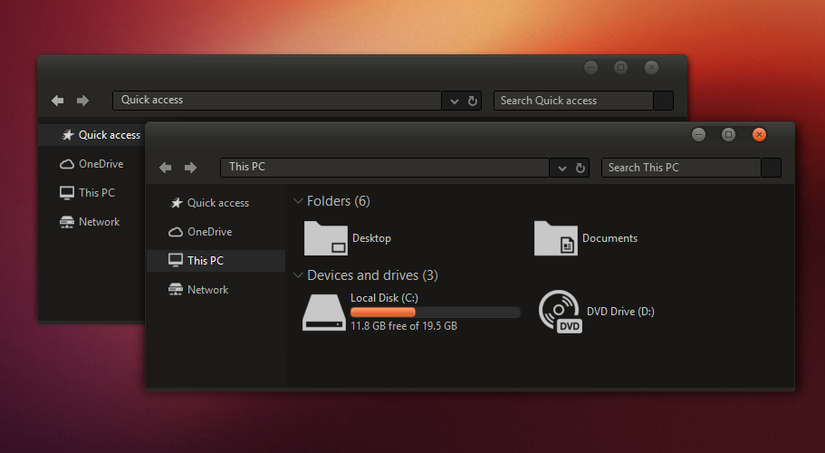This screenshot has height=453, width=825.
Task: Click the back arrow in This PC window
Action: 165,167
